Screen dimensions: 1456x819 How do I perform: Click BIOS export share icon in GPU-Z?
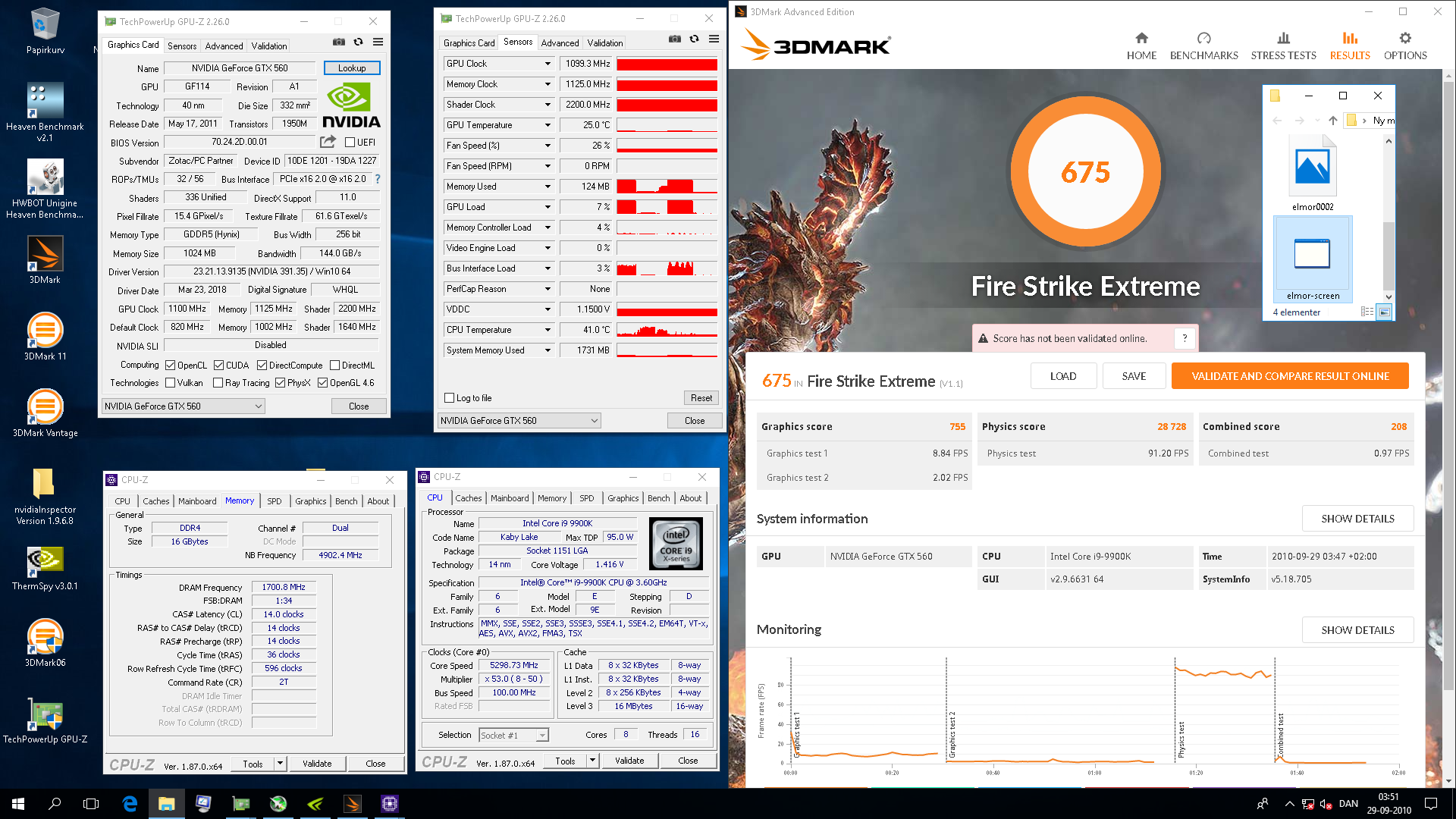(x=328, y=142)
